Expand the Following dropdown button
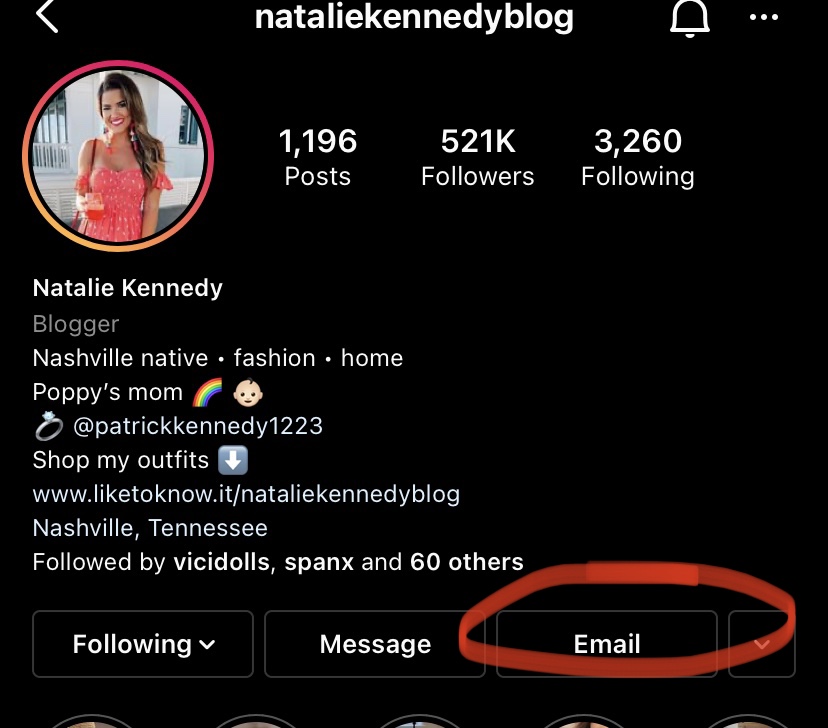This screenshot has width=828, height=728. click(143, 644)
